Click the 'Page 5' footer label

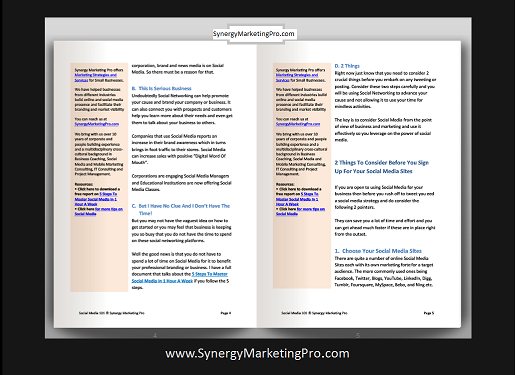[x=429, y=313]
